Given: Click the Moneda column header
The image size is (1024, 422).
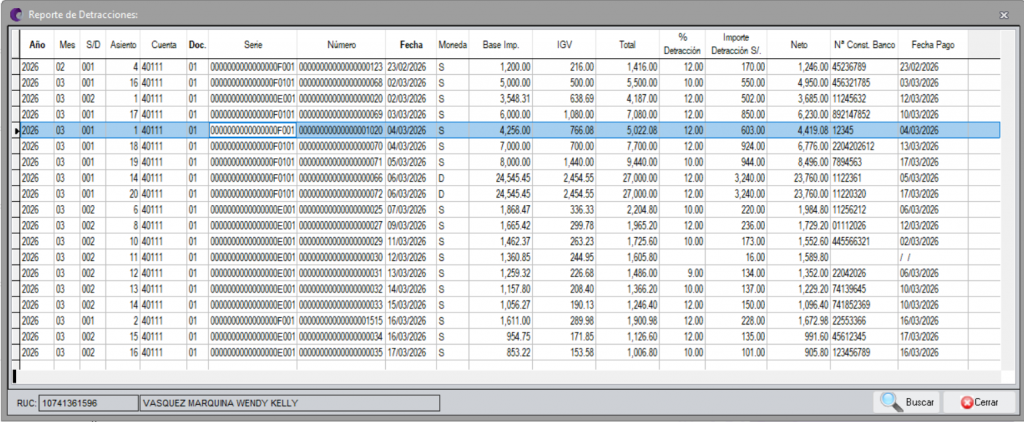Looking at the screenshot, I should click(x=453, y=45).
